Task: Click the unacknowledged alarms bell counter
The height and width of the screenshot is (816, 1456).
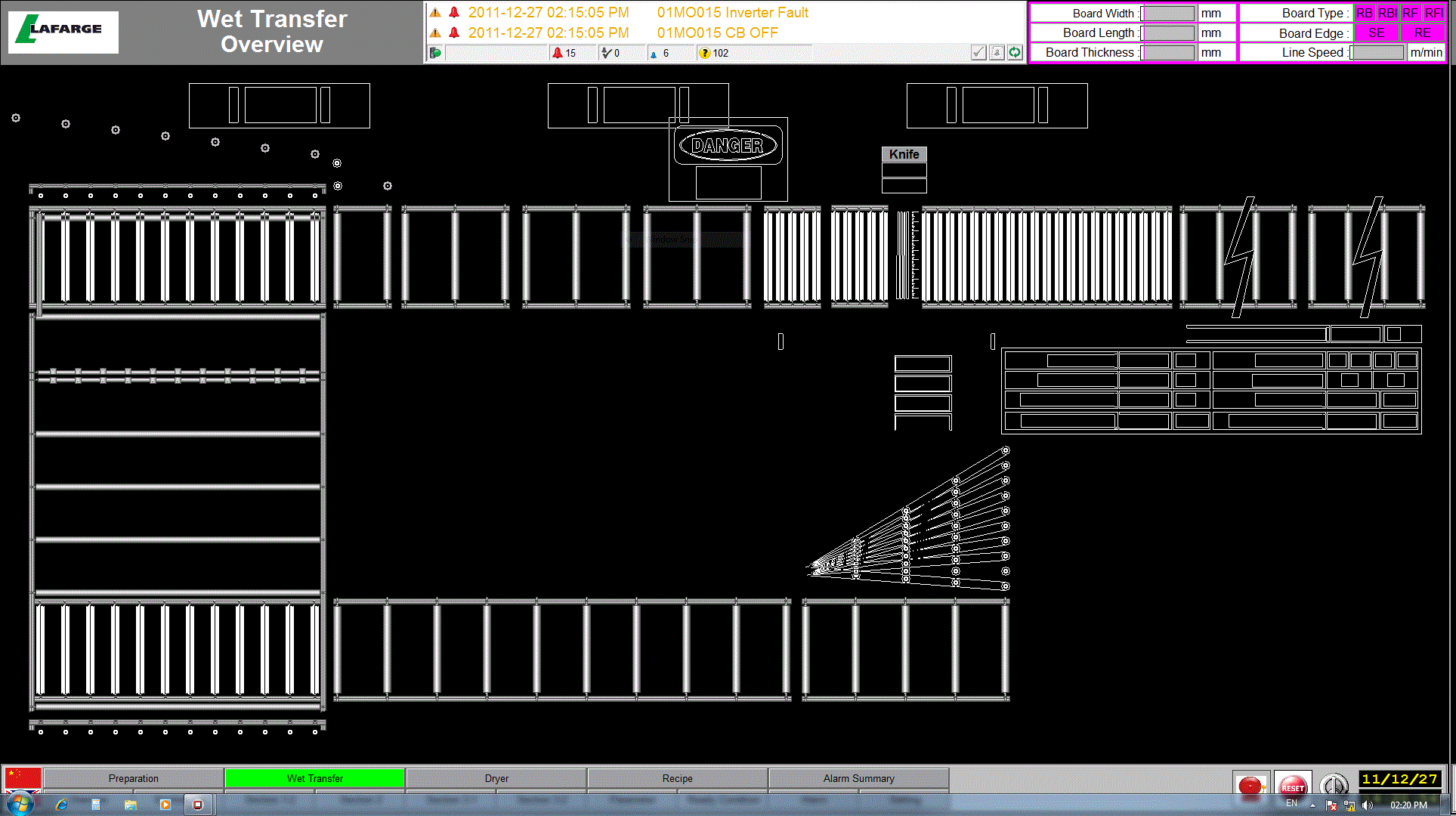Action: [x=564, y=53]
